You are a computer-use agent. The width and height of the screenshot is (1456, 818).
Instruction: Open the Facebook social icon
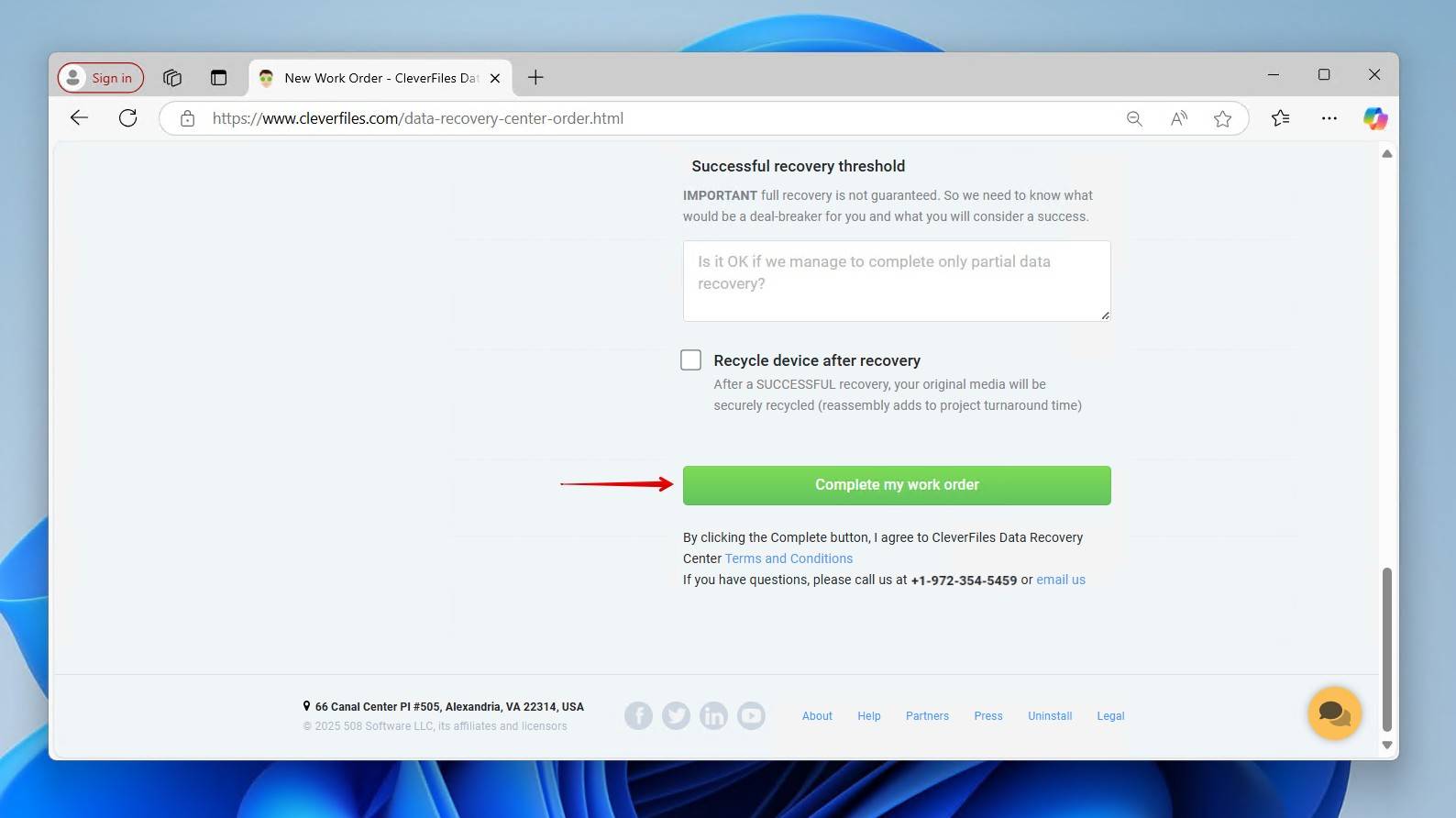pyautogui.click(x=639, y=715)
